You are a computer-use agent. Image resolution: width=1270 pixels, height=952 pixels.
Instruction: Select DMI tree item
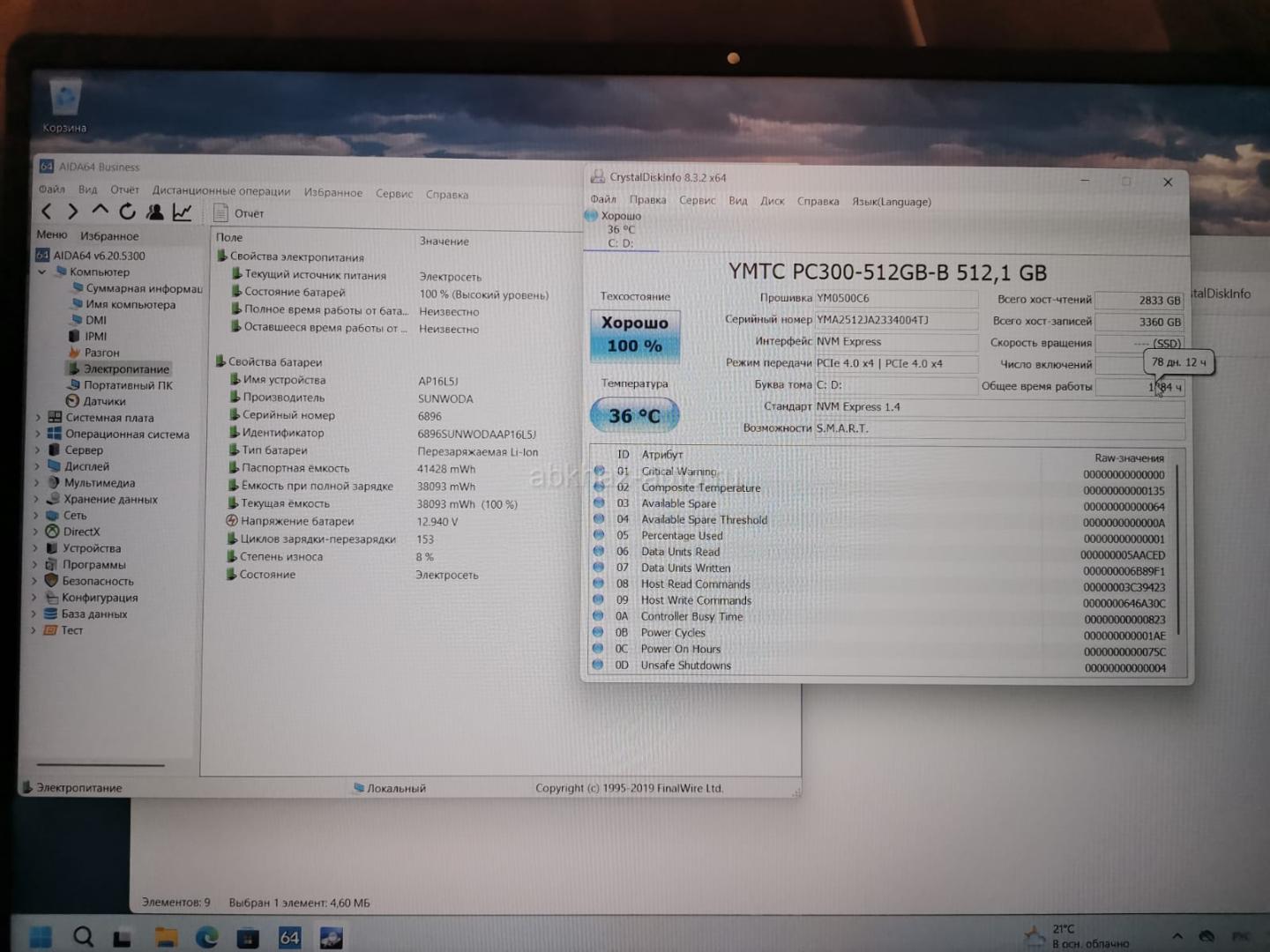[x=87, y=320]
